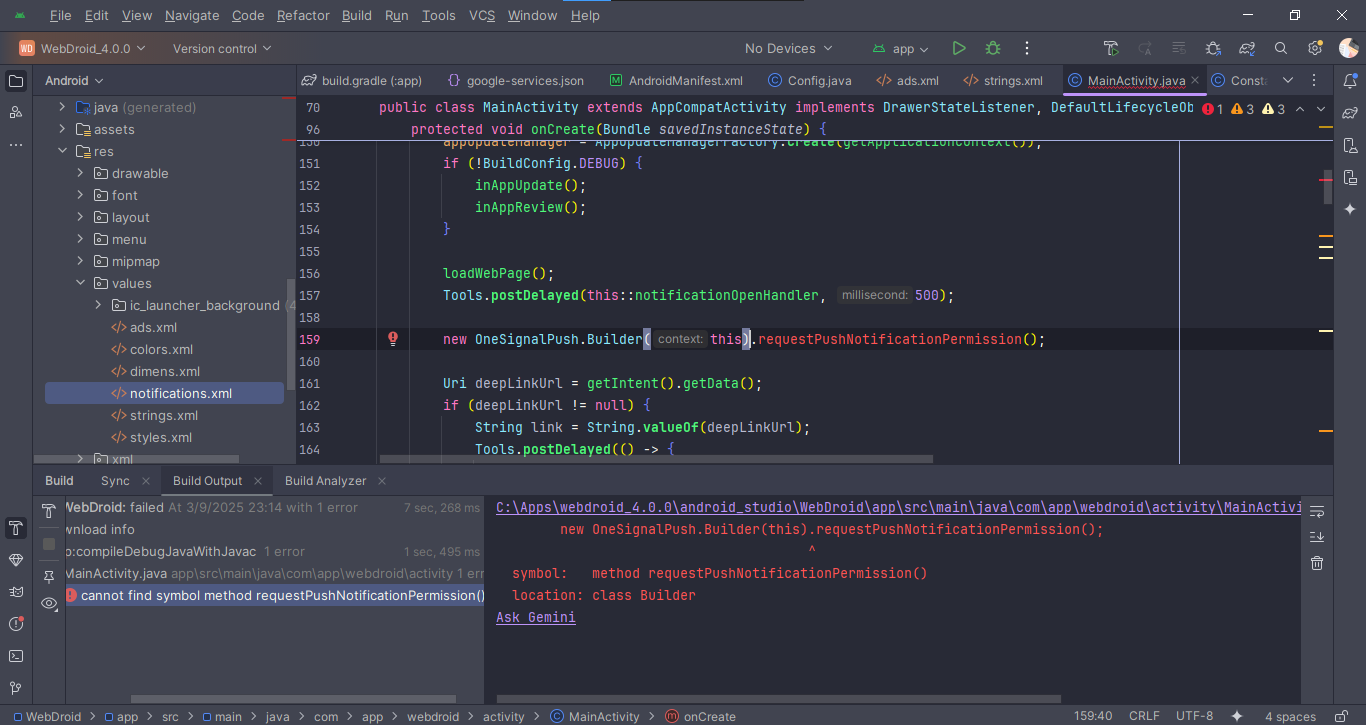
Task: Sync project with Gradle files elephant icon
Action: coord(1247,48)
